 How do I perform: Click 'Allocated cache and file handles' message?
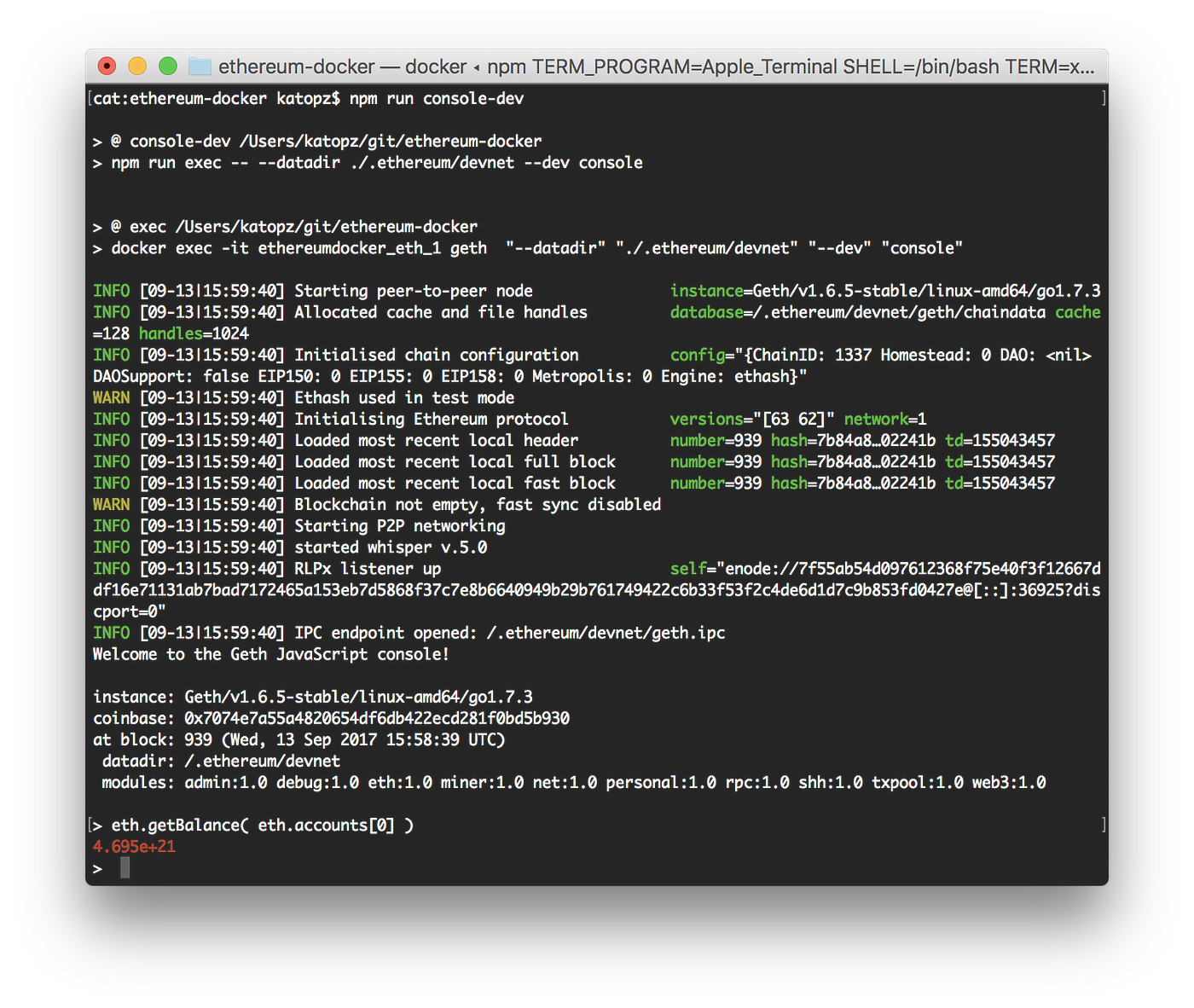tap(441, 312)
